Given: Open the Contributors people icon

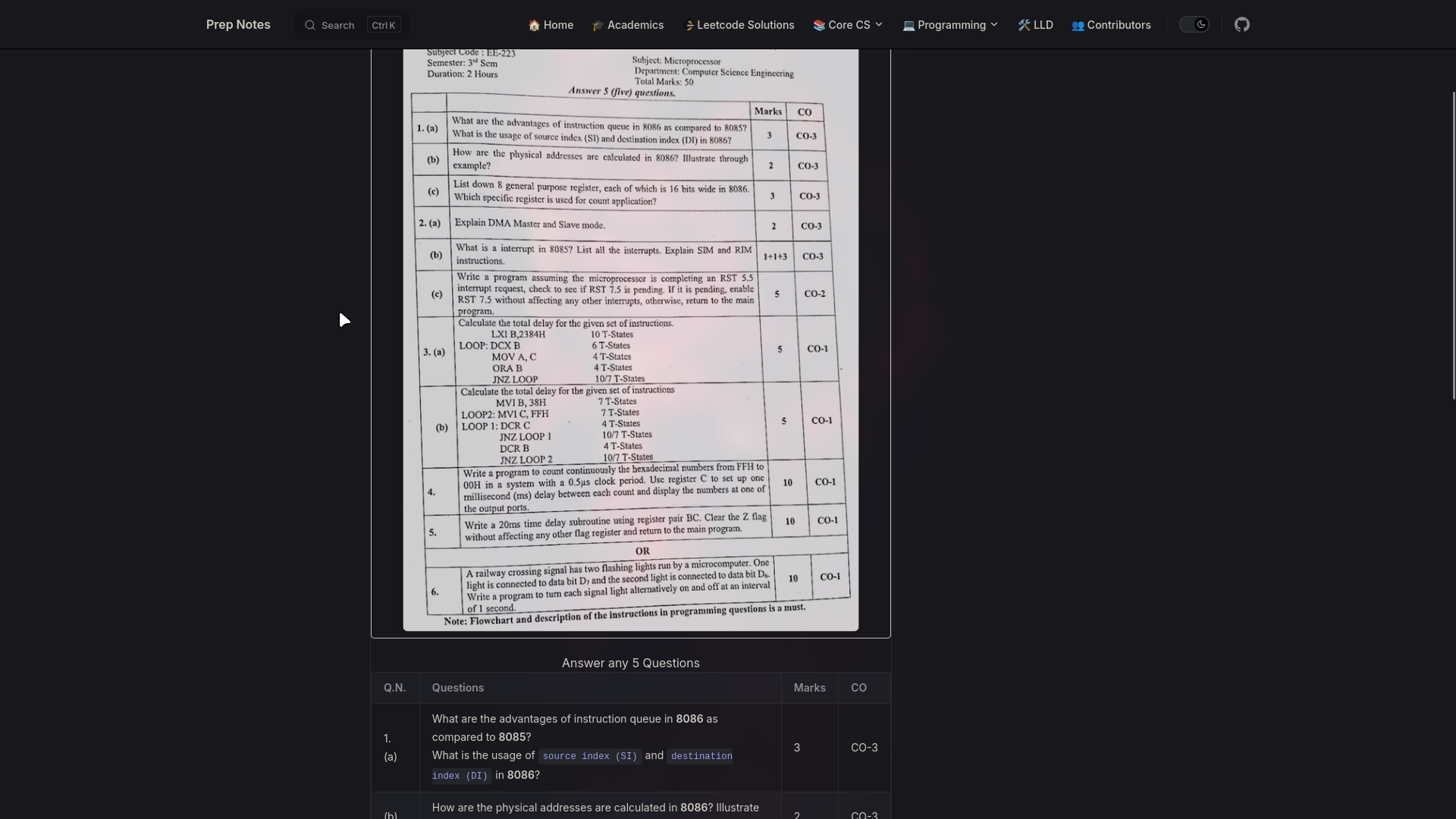Looking at the screenshot, I should [1078, 24].
